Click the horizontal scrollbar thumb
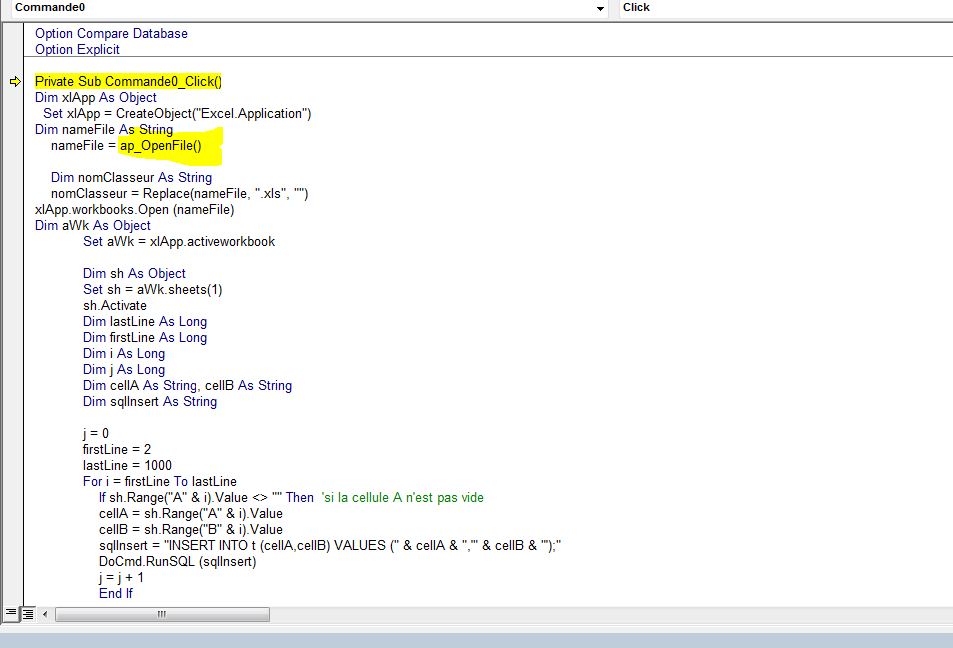Image resolution: width=953 pixels, height=648 pixels. [162, 614]
